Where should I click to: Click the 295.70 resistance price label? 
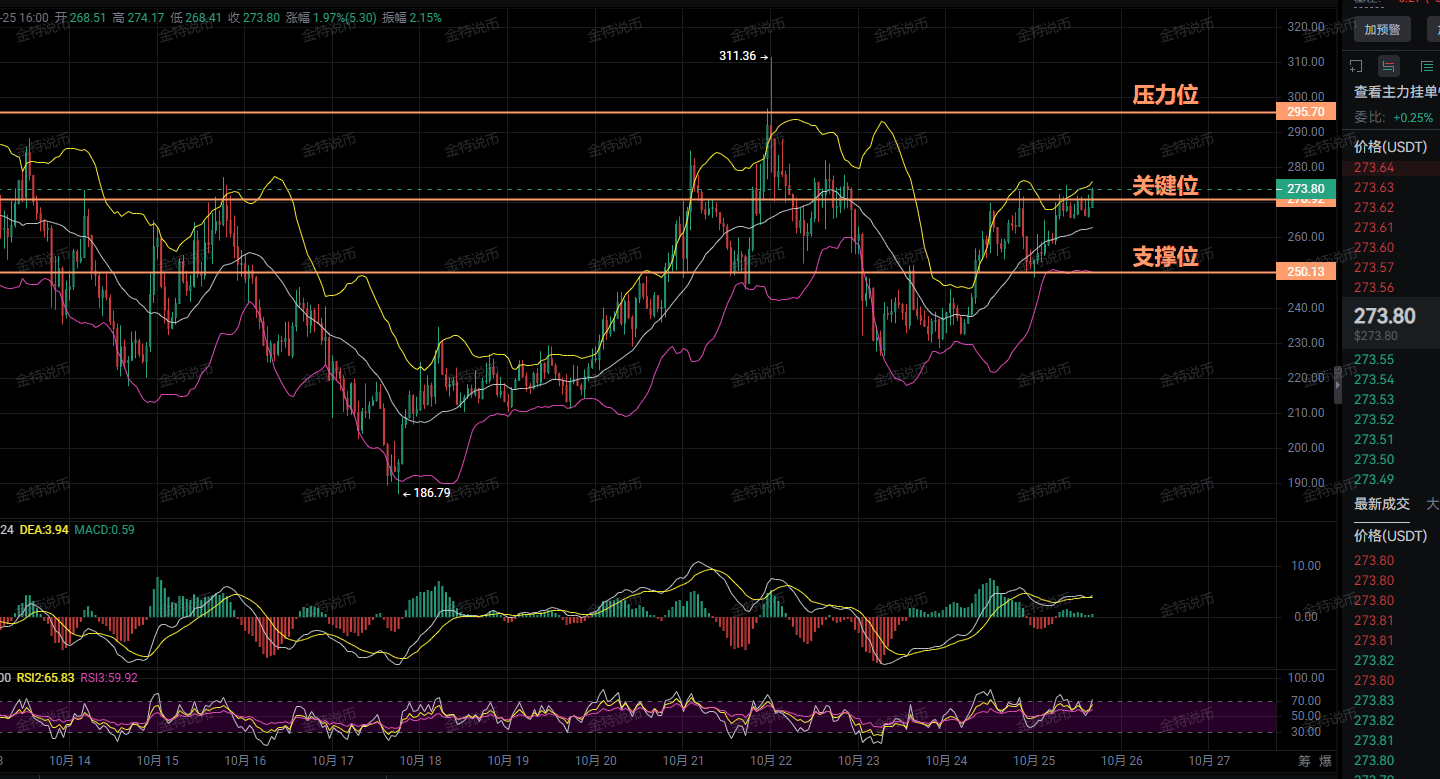[1306, 112]
